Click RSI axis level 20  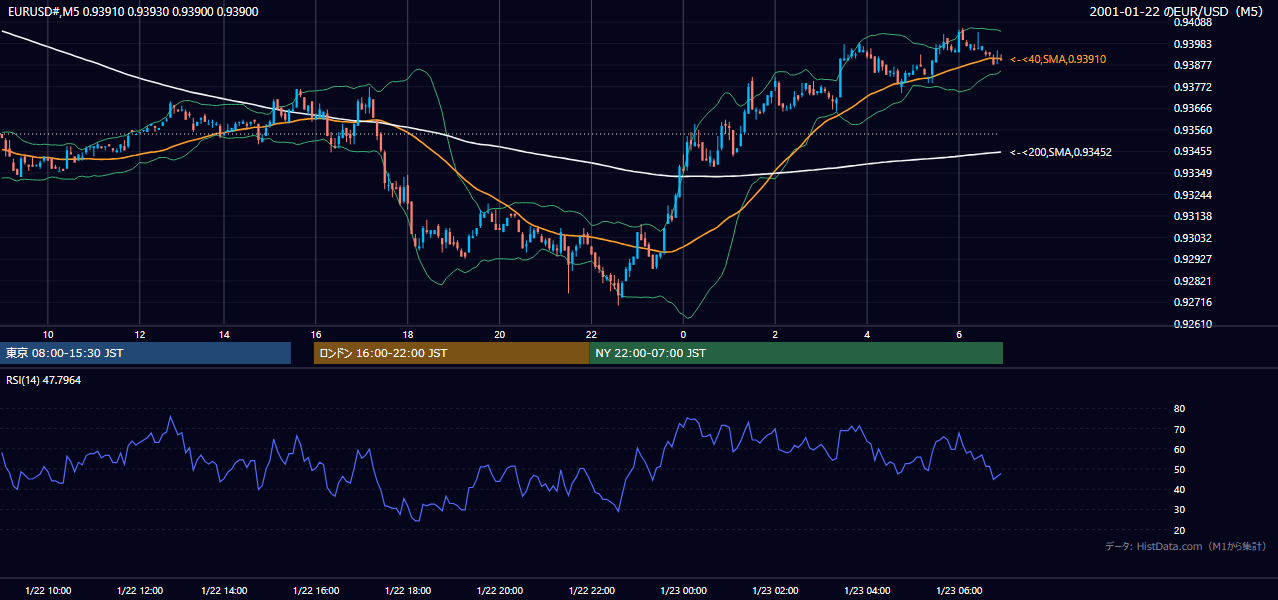point(1179,530)
